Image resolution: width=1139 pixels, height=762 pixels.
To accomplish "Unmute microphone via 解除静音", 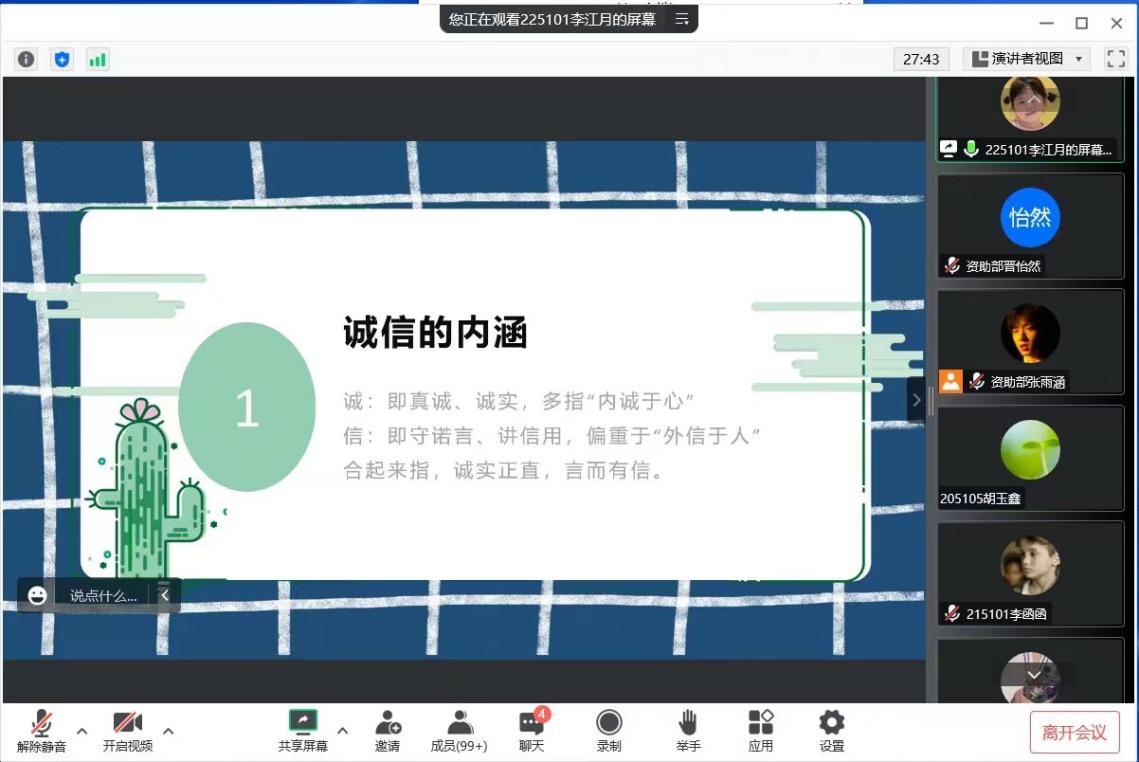I will (x=41, y=730).
